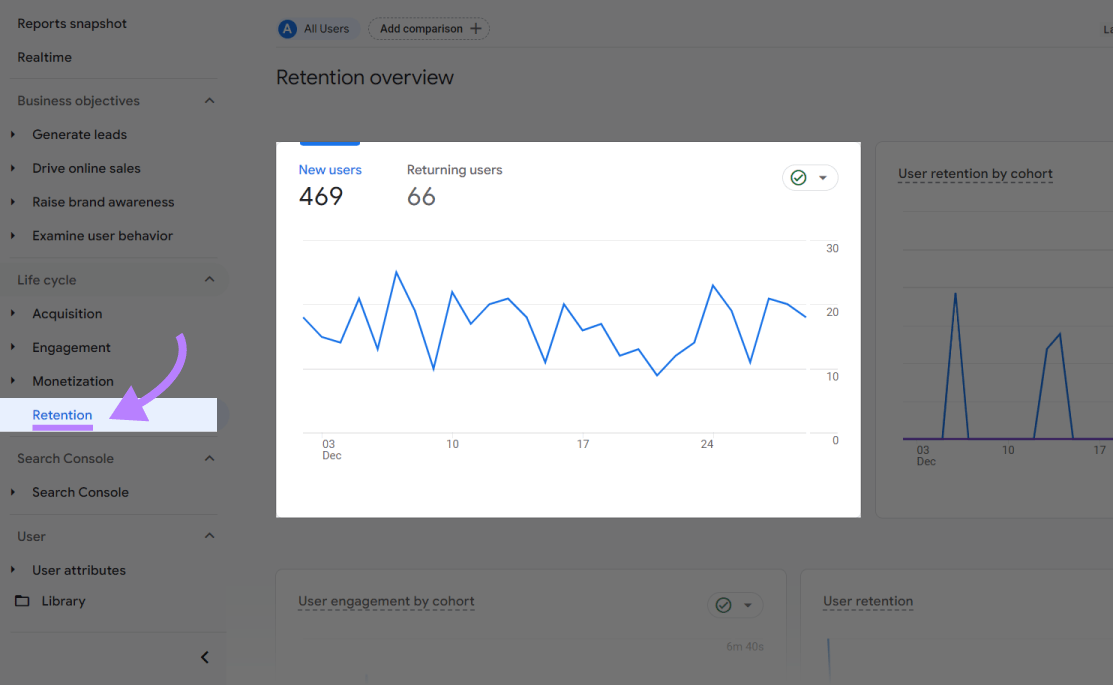Click the 6m 40s axis label
The width and height of the screenshot is (1113, 685).
(745, 647)
